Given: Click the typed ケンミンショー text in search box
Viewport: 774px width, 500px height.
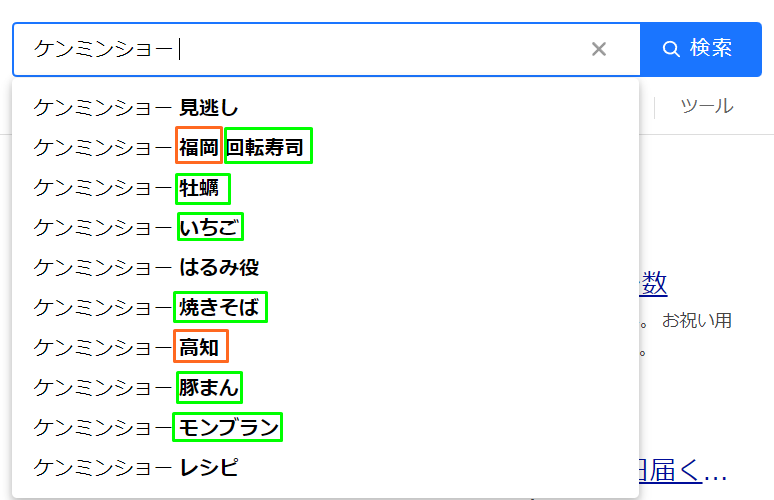Looking at the screenshot, I should pyautogui.click(x=103, y=49).
